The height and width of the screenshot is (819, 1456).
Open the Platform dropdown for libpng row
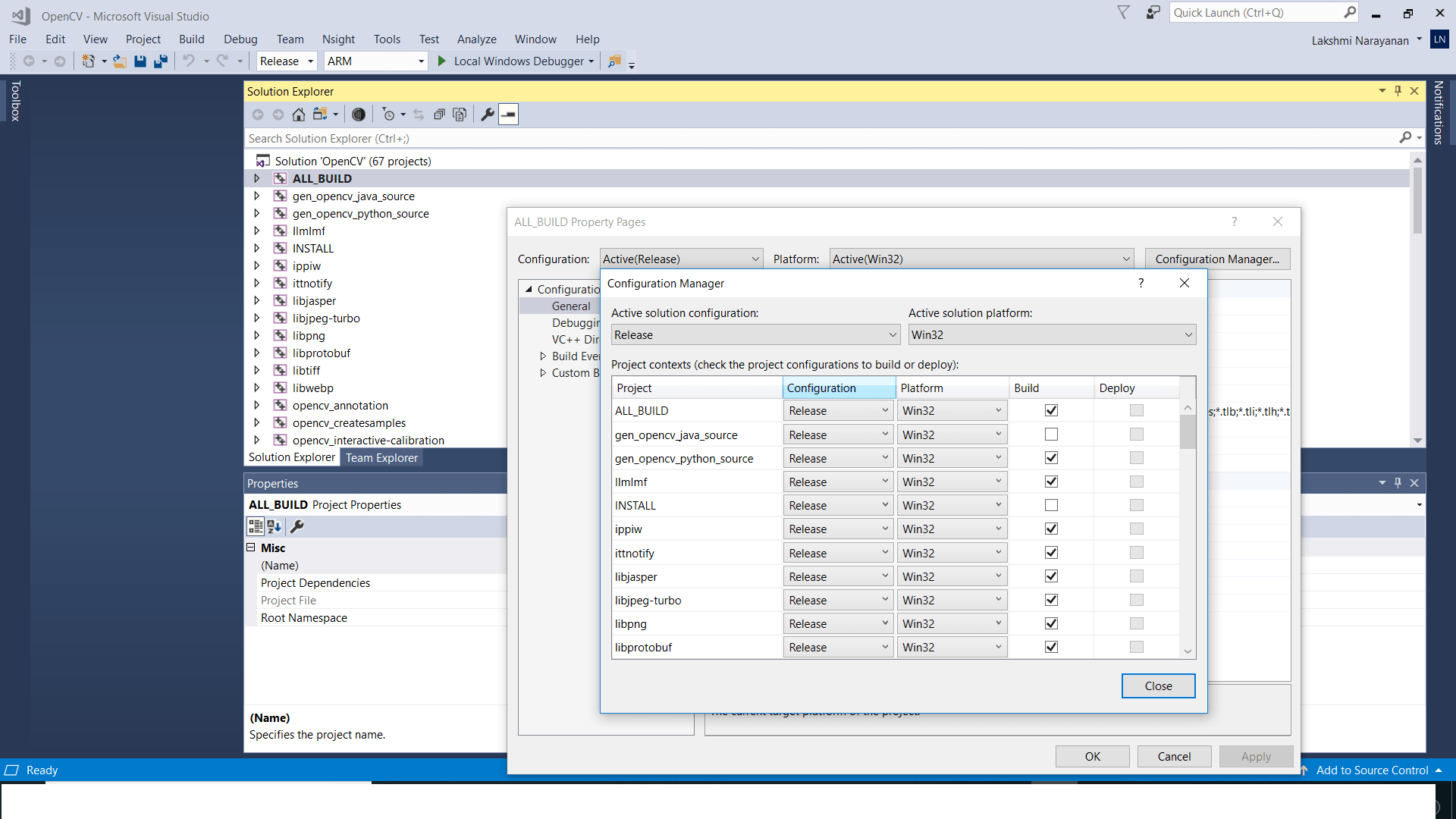coord(999,623)
